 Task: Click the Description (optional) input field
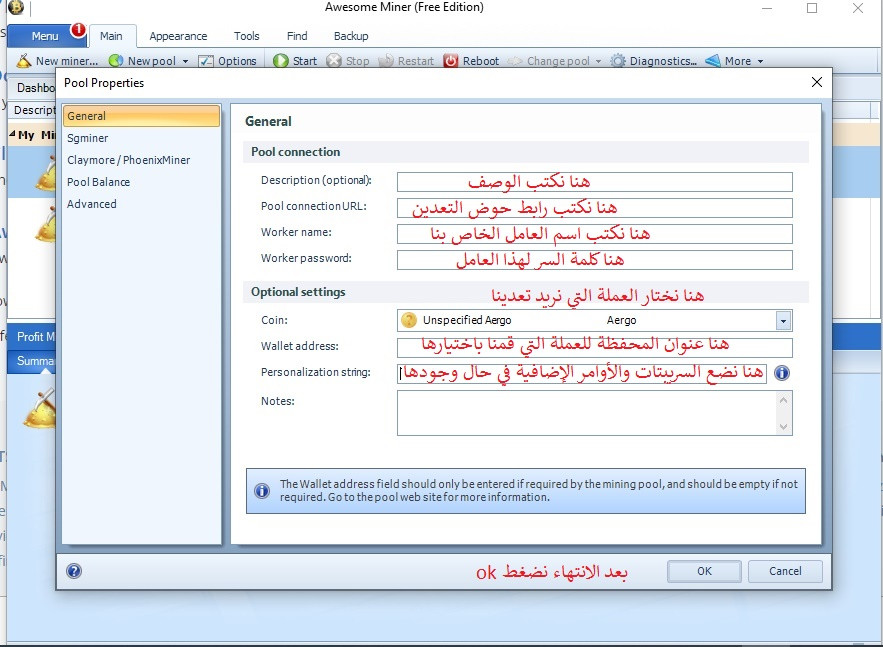(x=595, y=182)
